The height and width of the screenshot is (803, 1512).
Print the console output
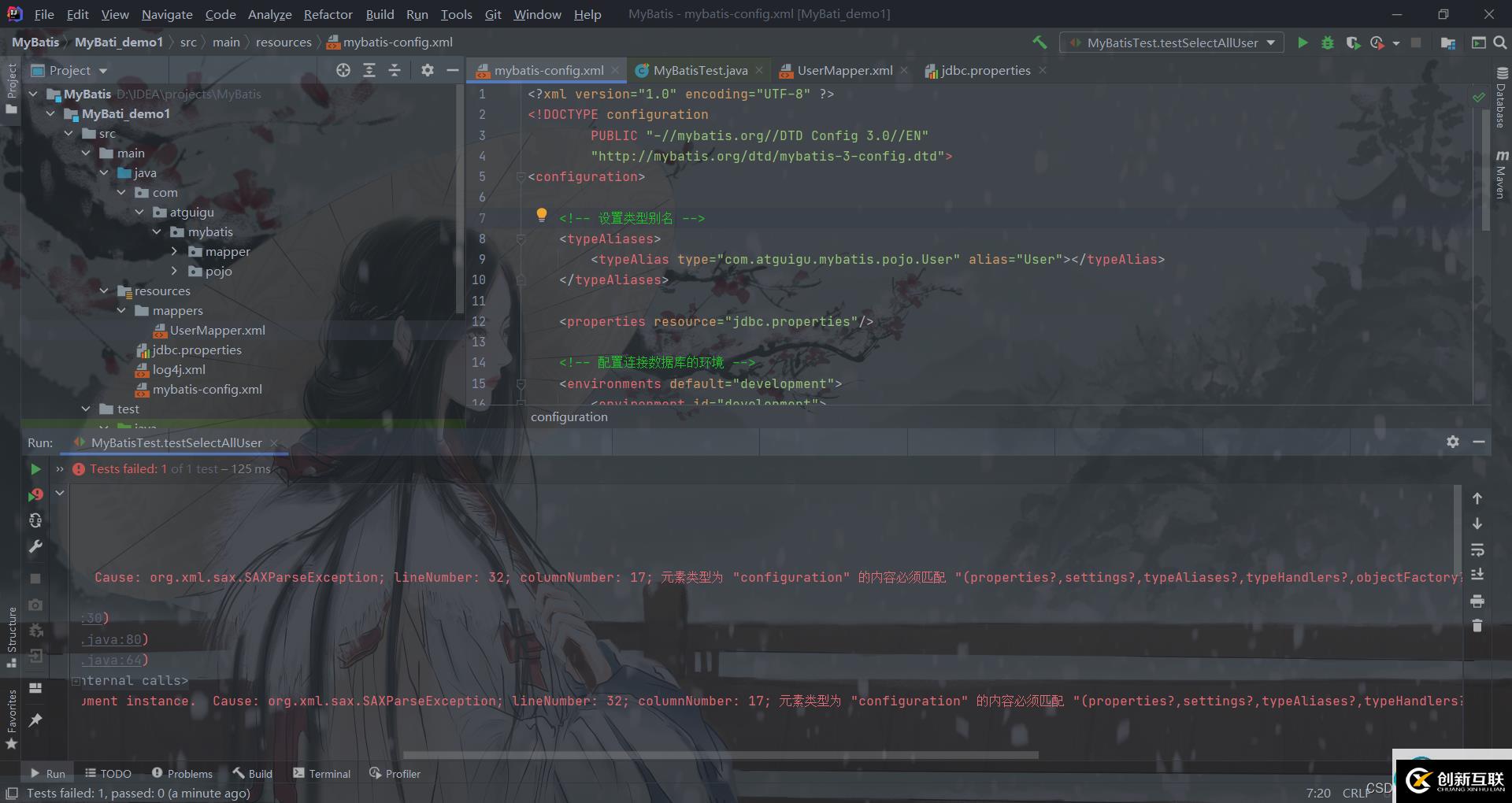click(x=1477, y=601)
